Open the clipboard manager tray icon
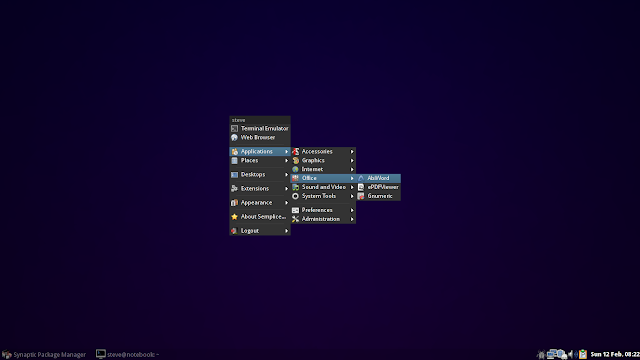This screenshot has width=640, height=360. [x=583, y=354]
